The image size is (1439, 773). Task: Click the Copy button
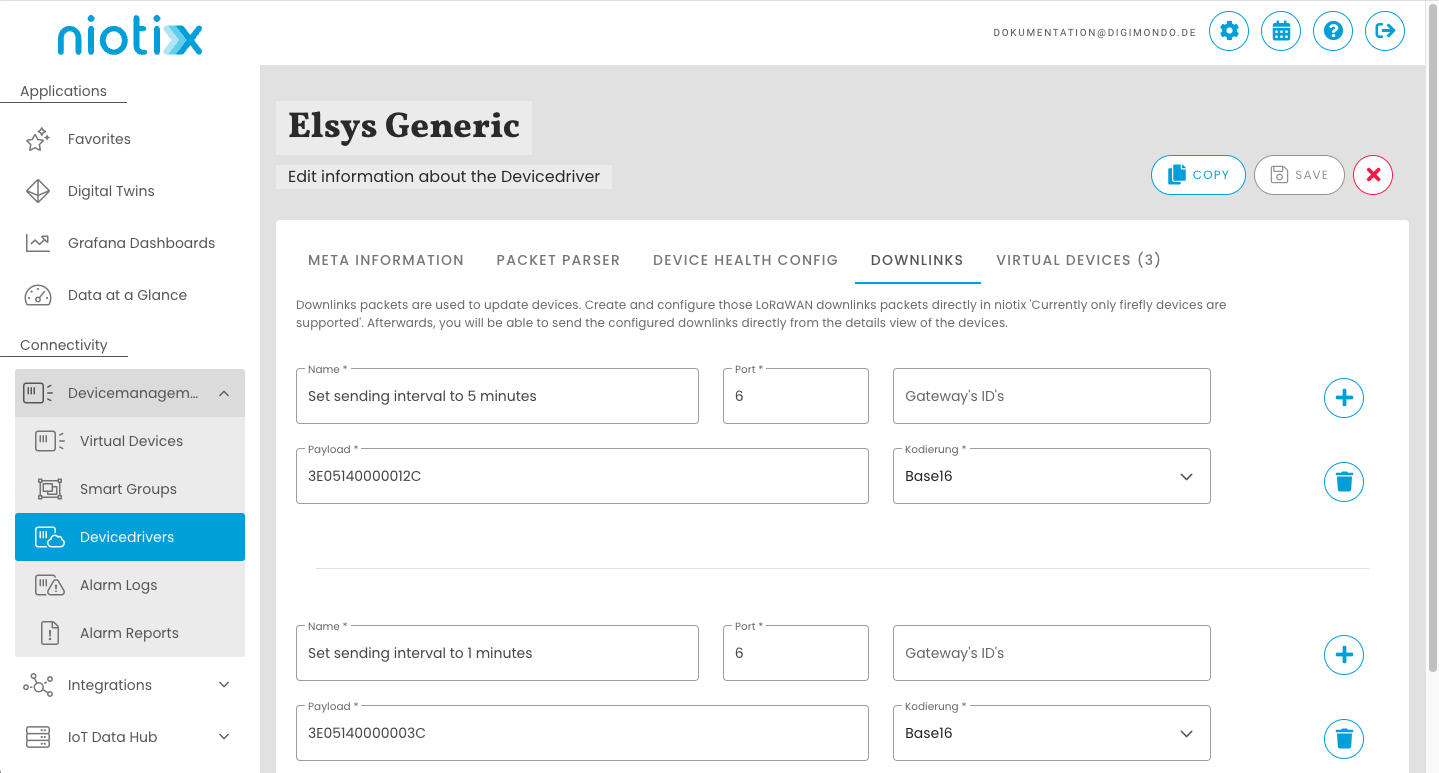(1198, 175)
